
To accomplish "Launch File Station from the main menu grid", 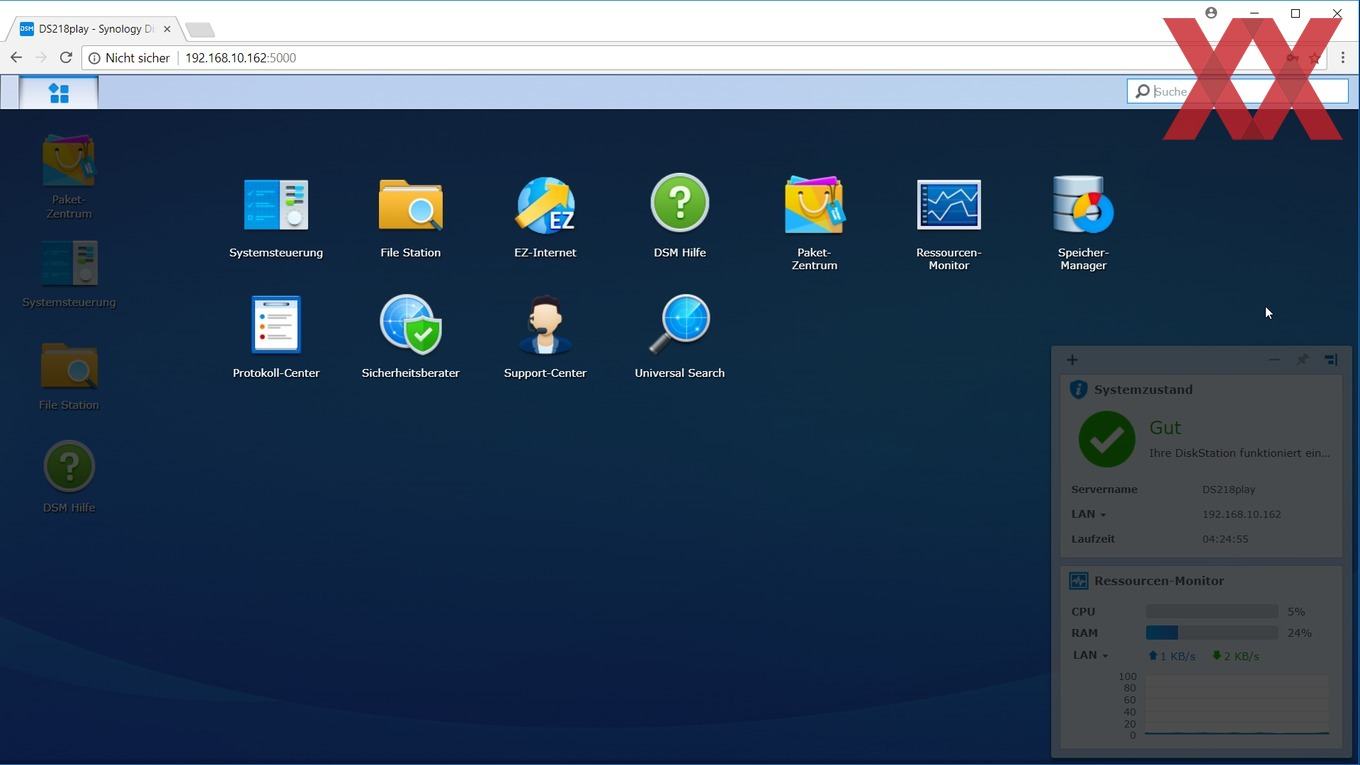I will (410, 218).
